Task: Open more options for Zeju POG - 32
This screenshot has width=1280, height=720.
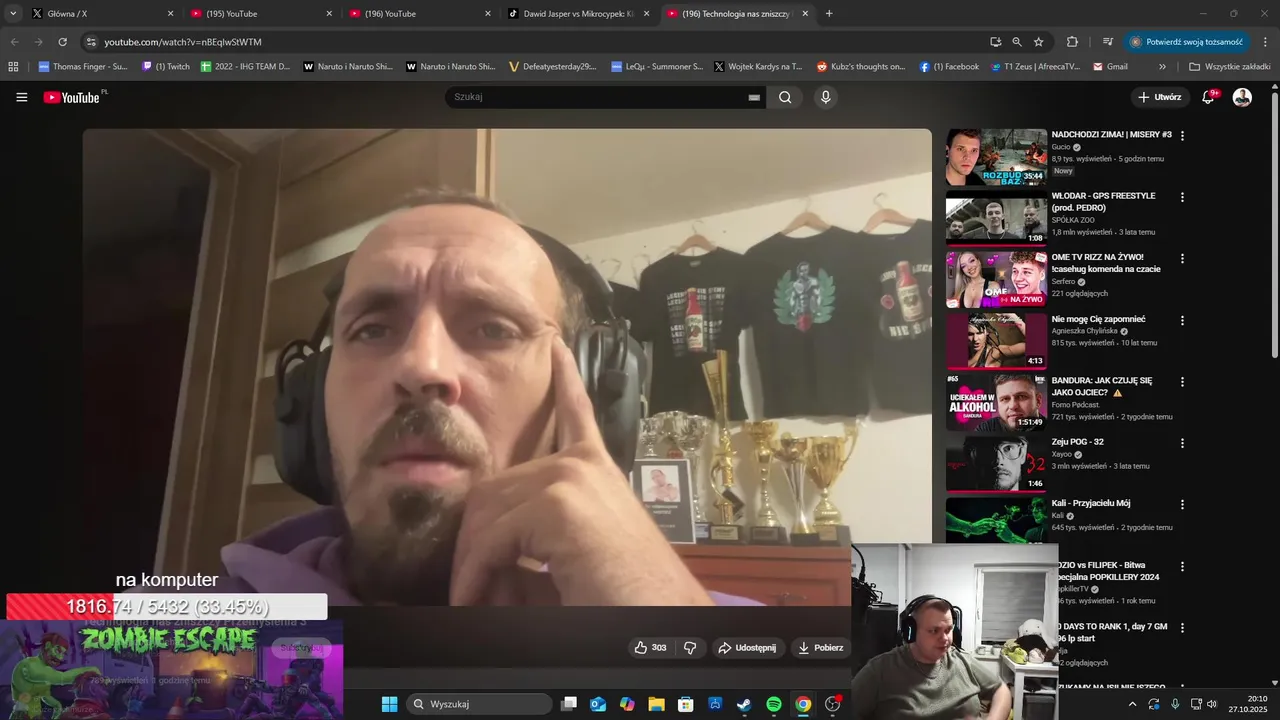Action: point(1182,443)
